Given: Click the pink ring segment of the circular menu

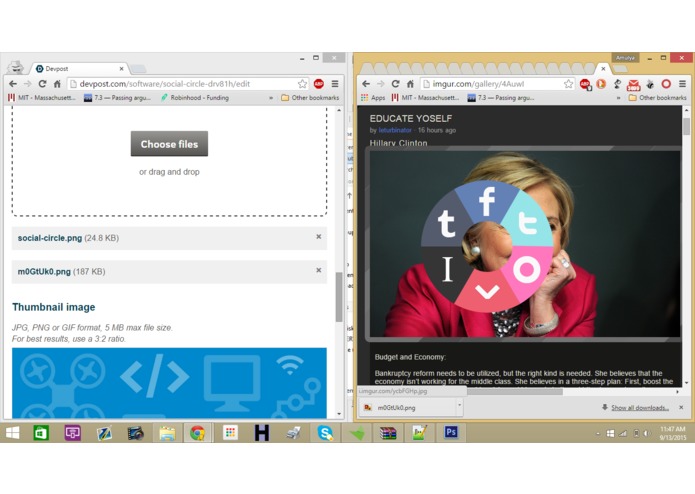Looking at the screenshot, I should click(x=527, y=269).
